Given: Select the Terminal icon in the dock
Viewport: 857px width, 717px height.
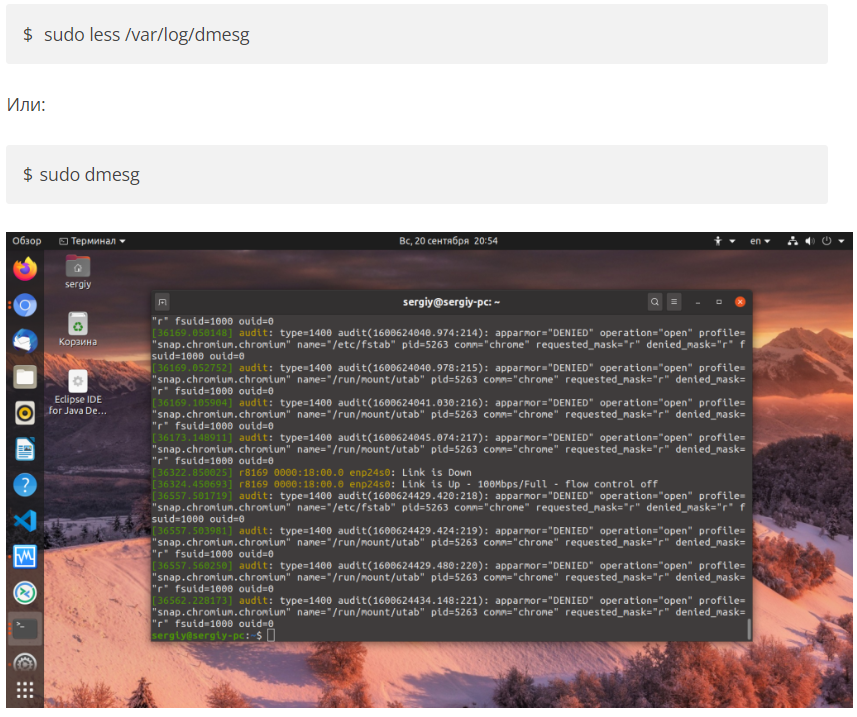Looking at the screenshot, I should pos(25,628).
